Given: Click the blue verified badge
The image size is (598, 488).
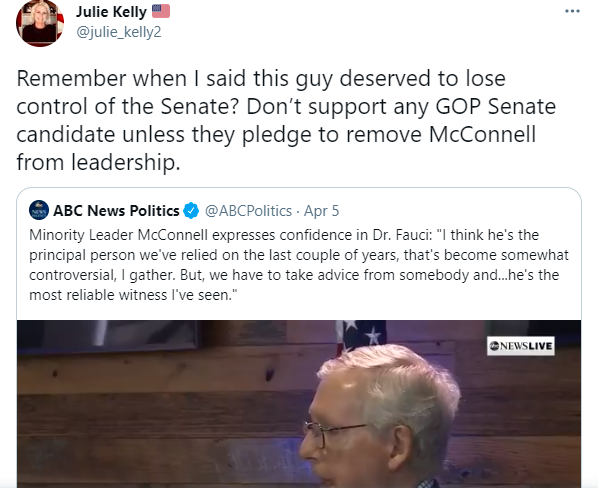Looking at the screenshot, I should tap(191, 210).
